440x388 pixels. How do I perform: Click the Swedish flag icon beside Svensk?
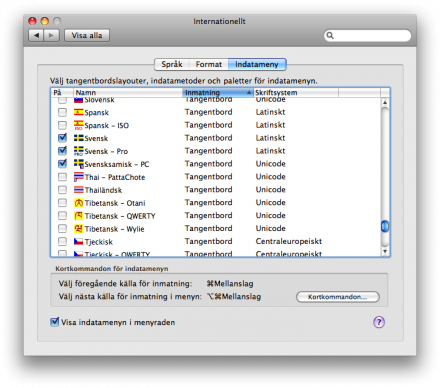tap(79, 138)
